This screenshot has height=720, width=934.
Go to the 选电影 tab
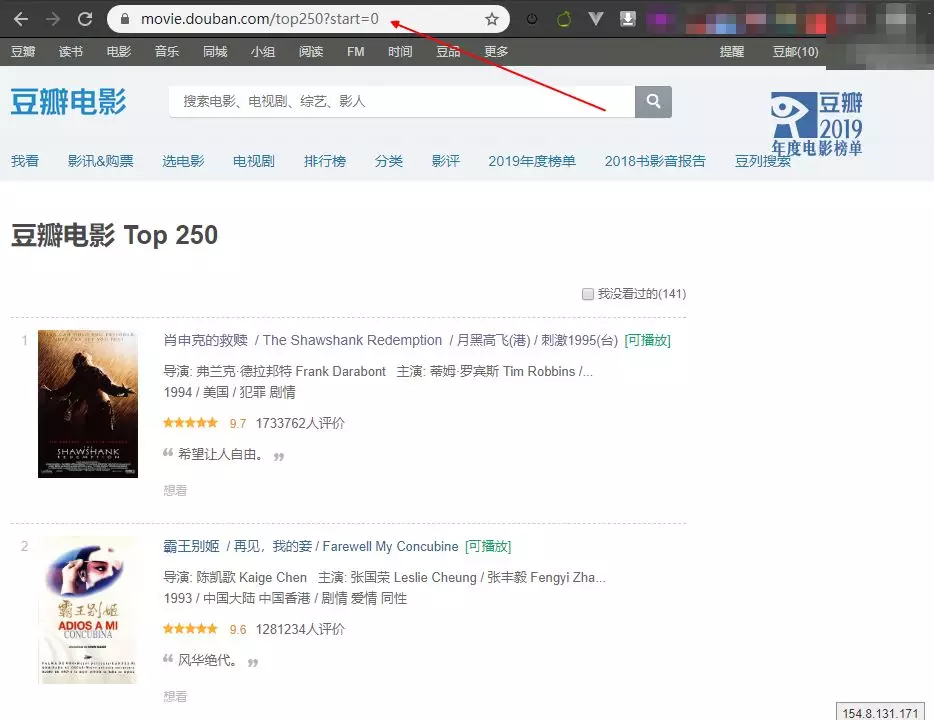(183, 161)
